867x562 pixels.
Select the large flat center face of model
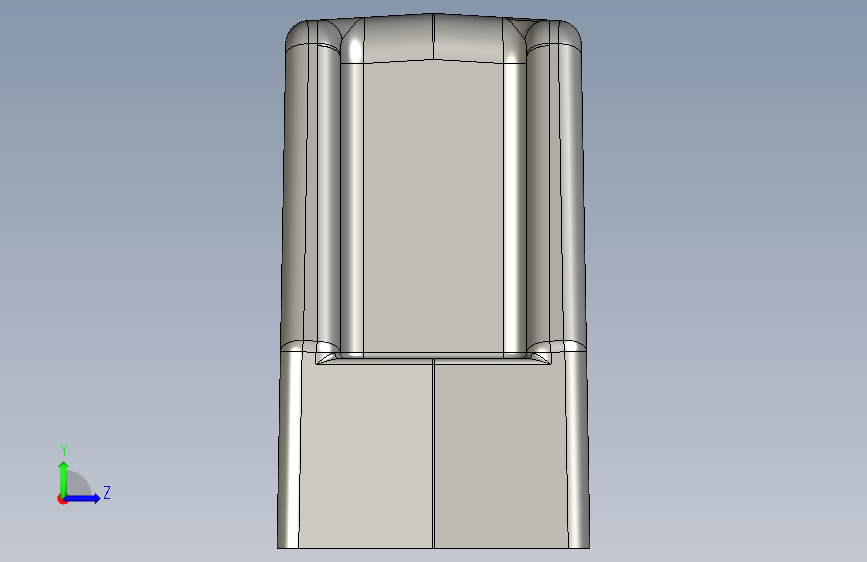(x=433, y=207)
